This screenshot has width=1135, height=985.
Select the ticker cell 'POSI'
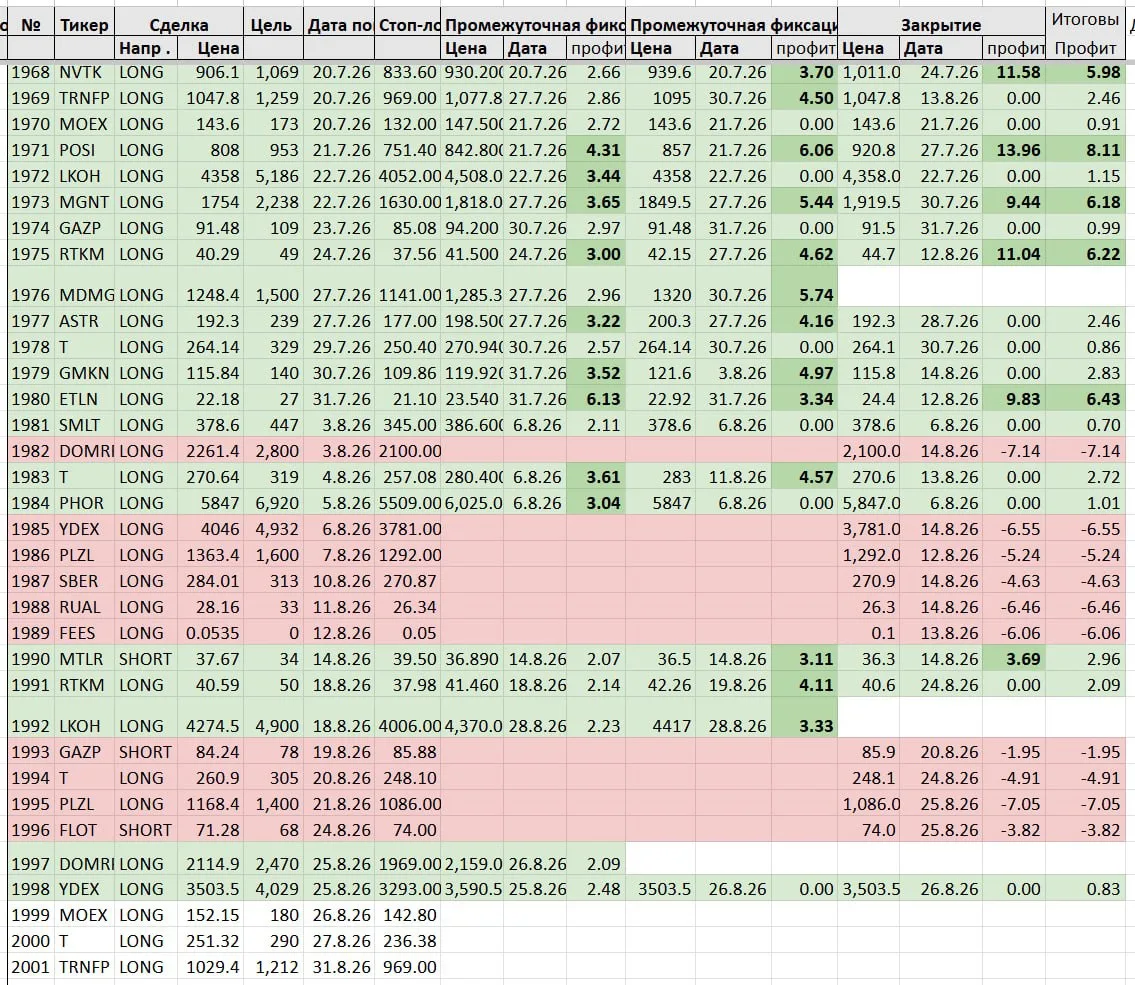point(84,151)
